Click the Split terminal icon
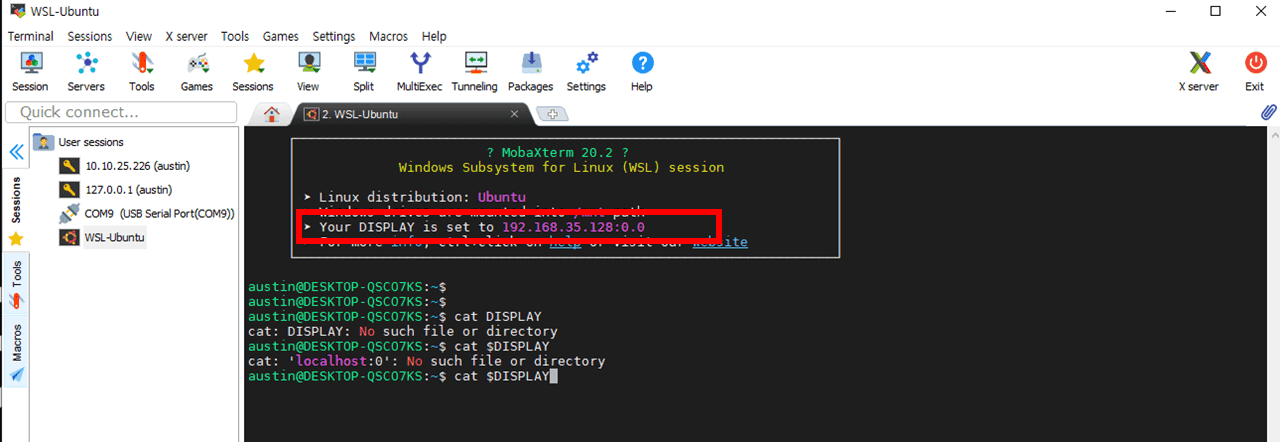This screenshot has height=442, width=1280. (364, 72)
